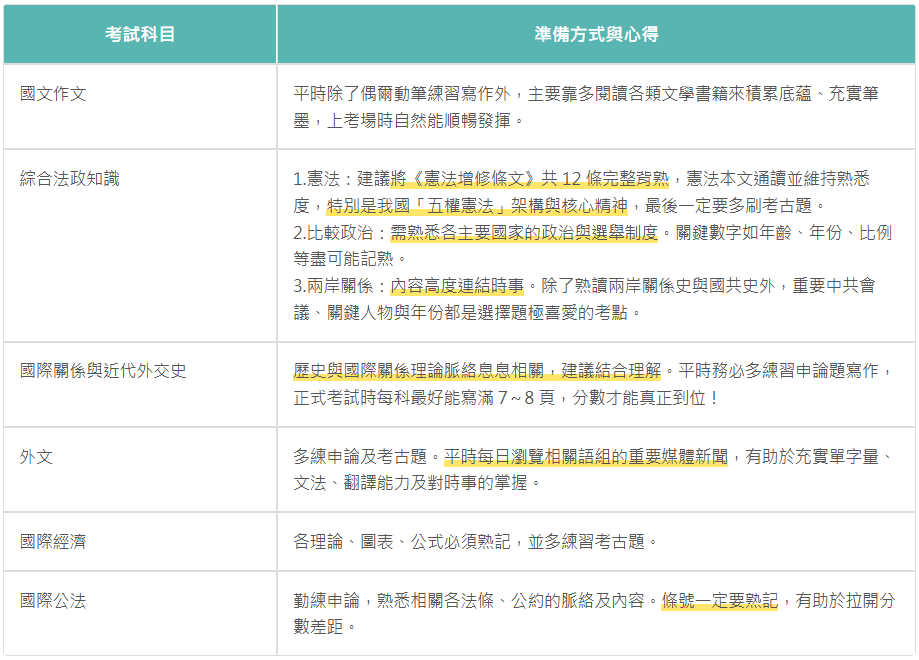Click the '2.比較政治' item label
Viewport: 919px width, 660px height.
coord(333,233)
